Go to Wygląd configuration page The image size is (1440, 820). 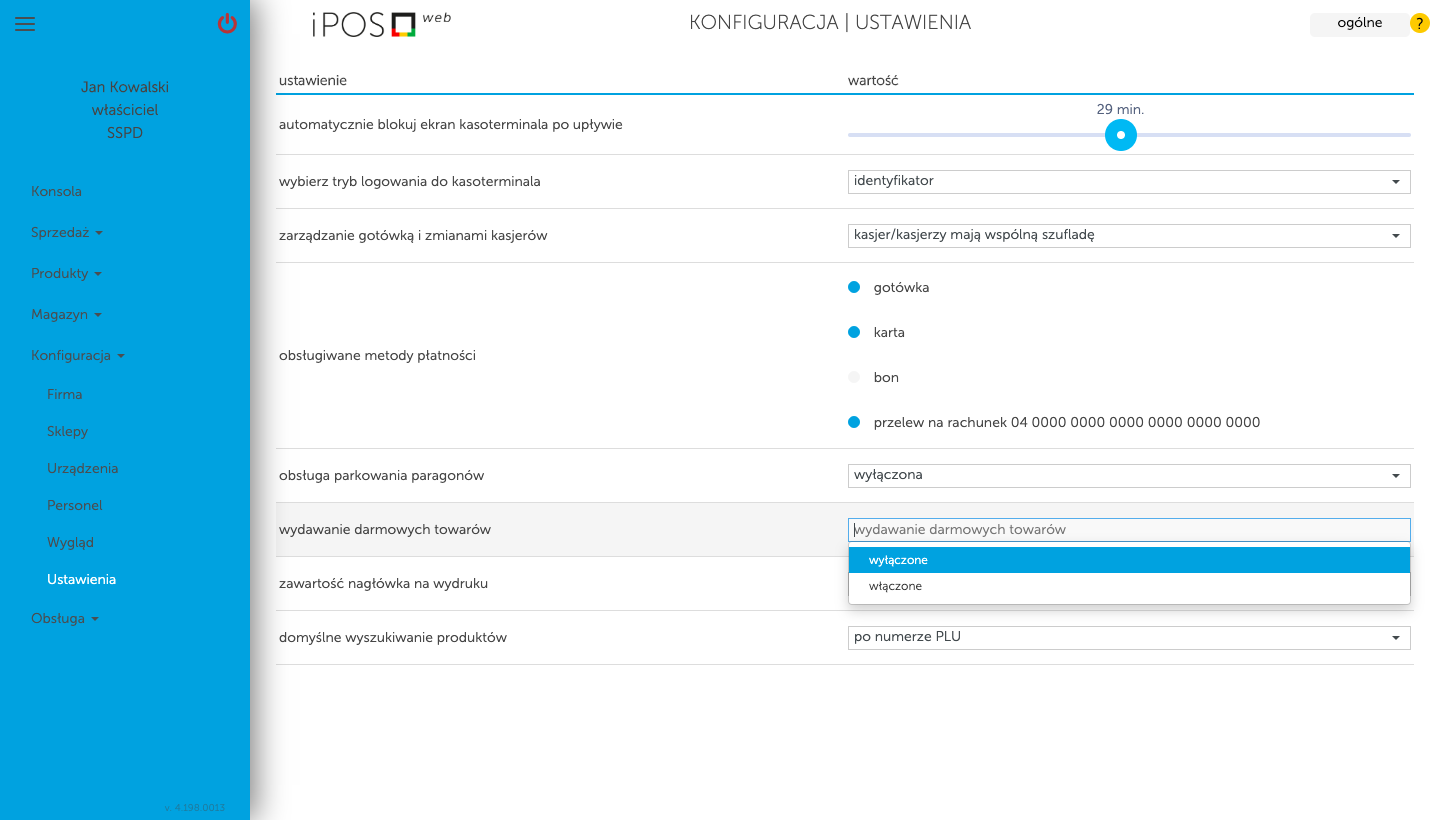point(70,542)
